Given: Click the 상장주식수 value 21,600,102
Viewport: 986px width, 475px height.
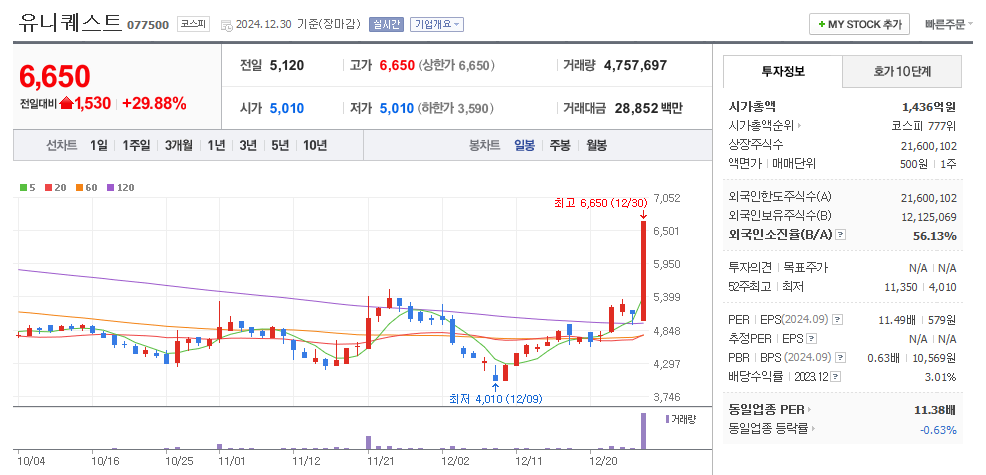Looking at the screenshot, I should [x=929, y=146].
